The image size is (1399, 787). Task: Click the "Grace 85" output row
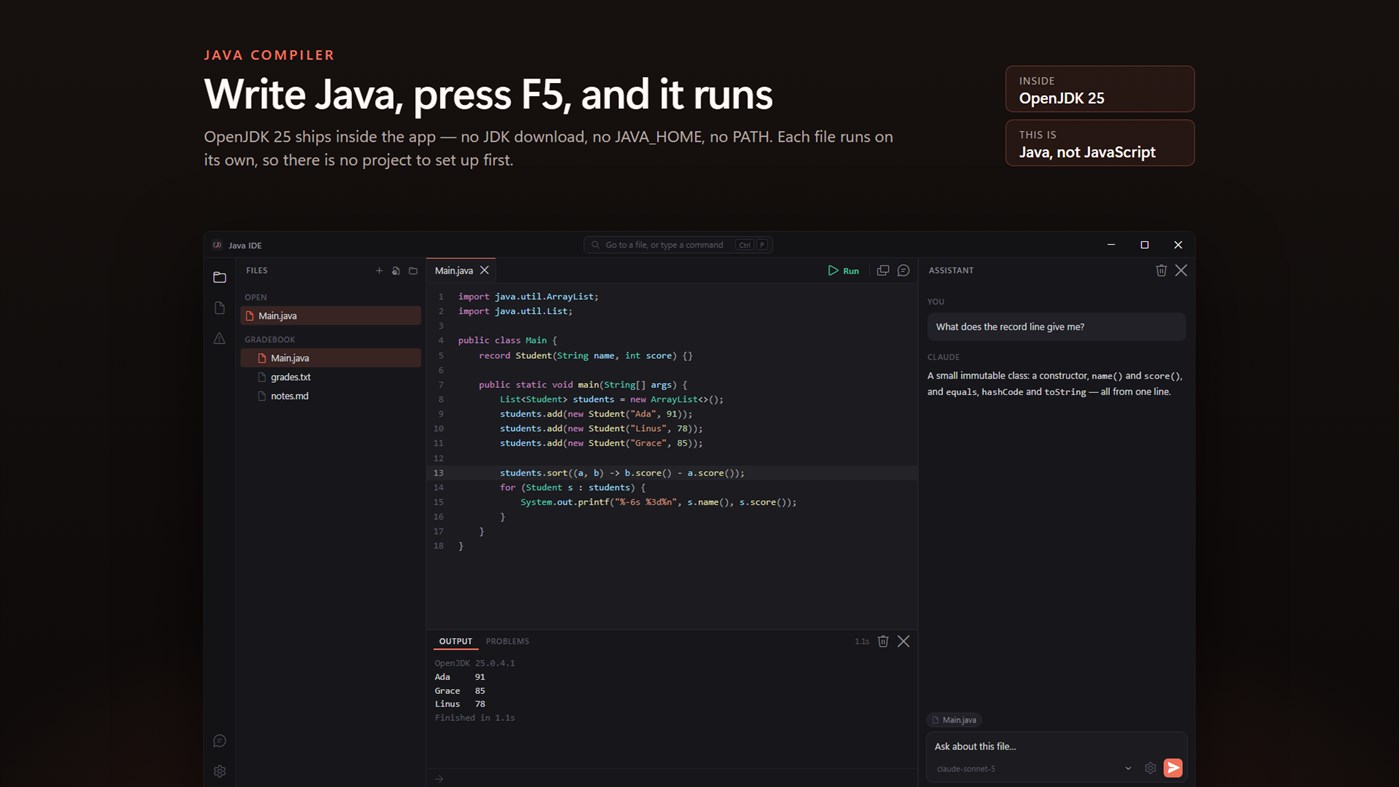460,691
